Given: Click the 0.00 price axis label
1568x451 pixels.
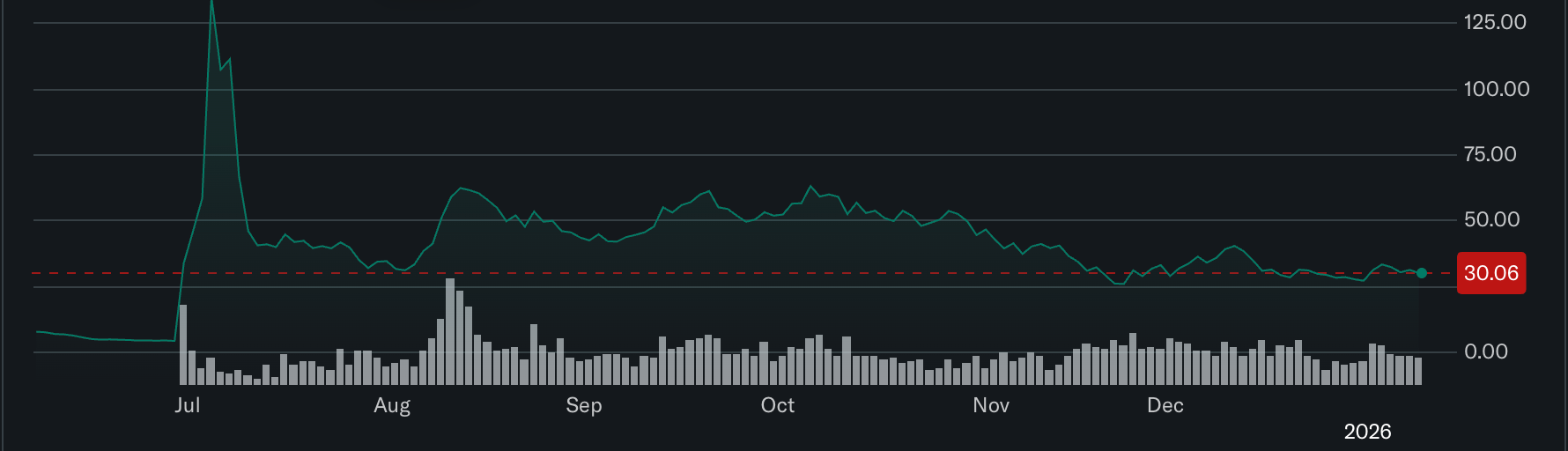Looking at the screenshot, I should [1485, 351].
